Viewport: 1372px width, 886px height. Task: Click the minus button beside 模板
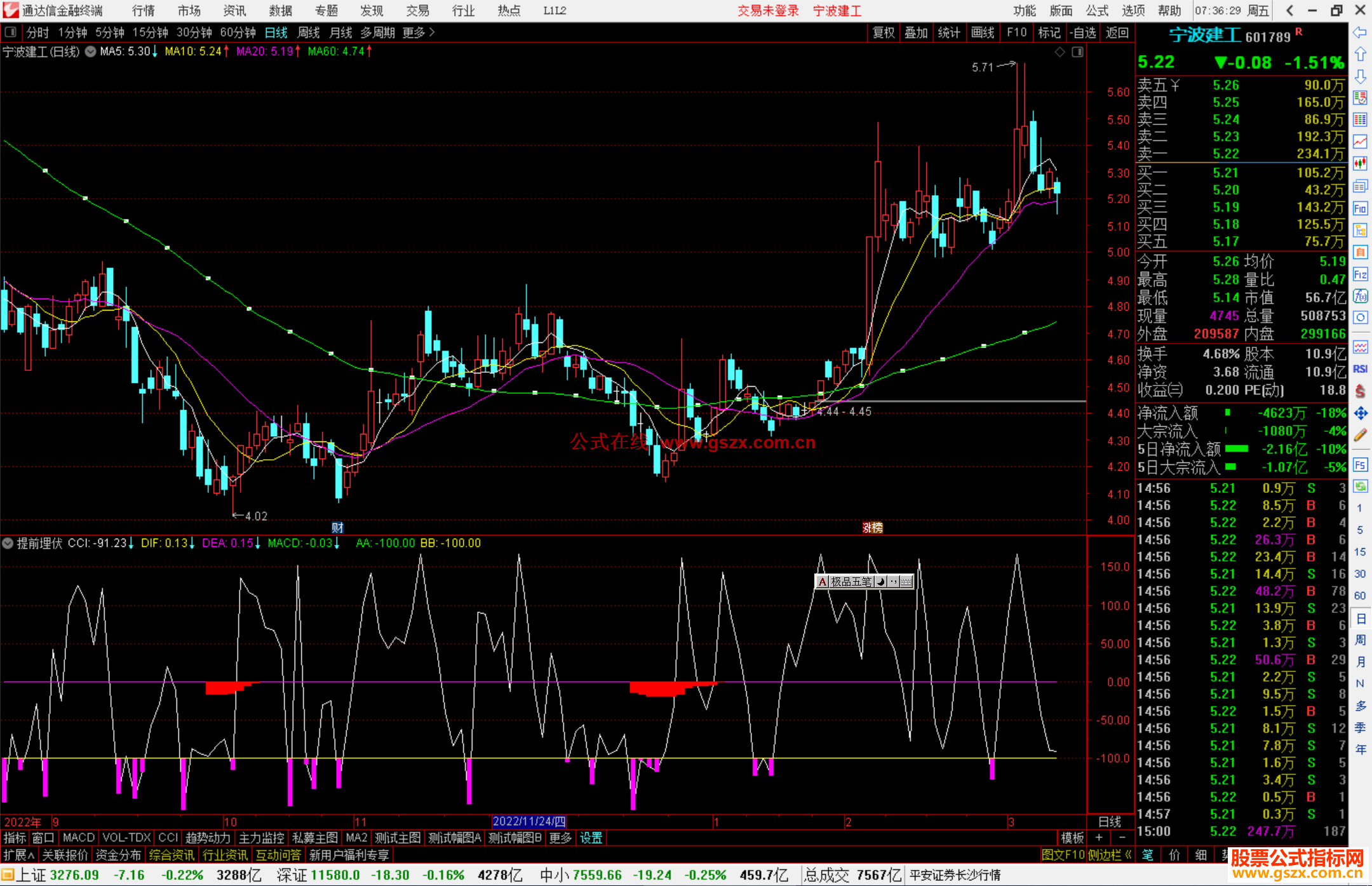click(1122, 838)
